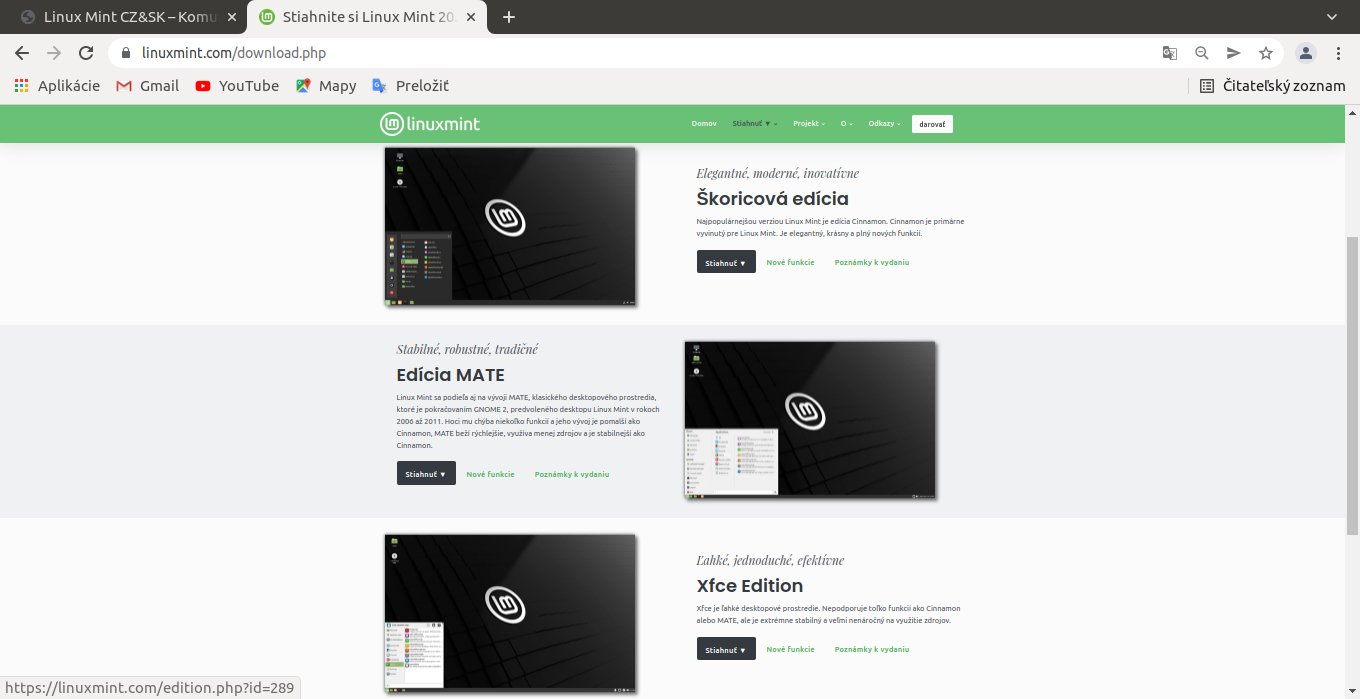Image resolution: width=1360 pixels, height=699 pixels.
Task: Open the zoom magnifier icon in address bar
Action: coord(1201,53)
